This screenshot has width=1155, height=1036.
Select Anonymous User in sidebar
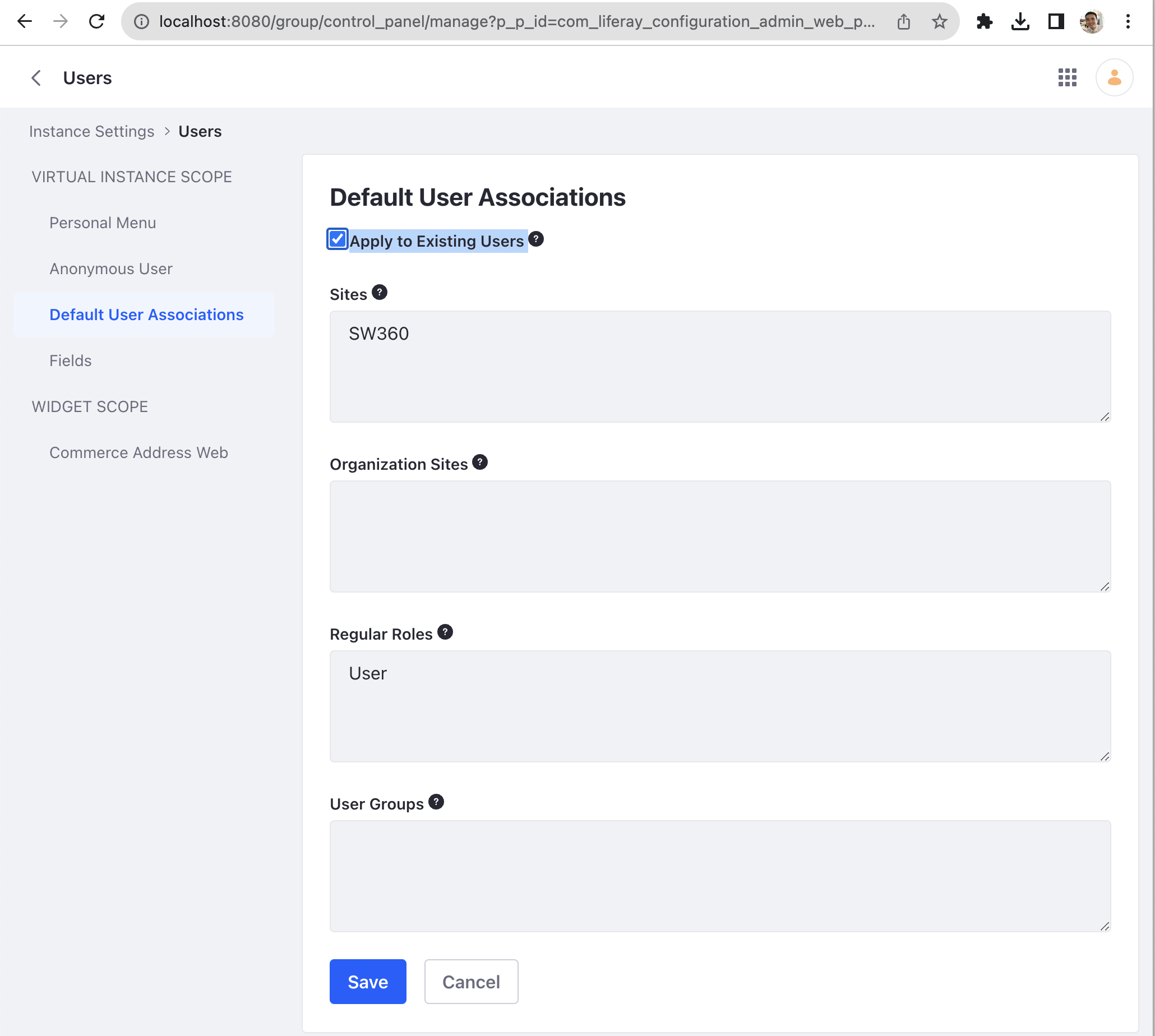[x=110, y=269]
